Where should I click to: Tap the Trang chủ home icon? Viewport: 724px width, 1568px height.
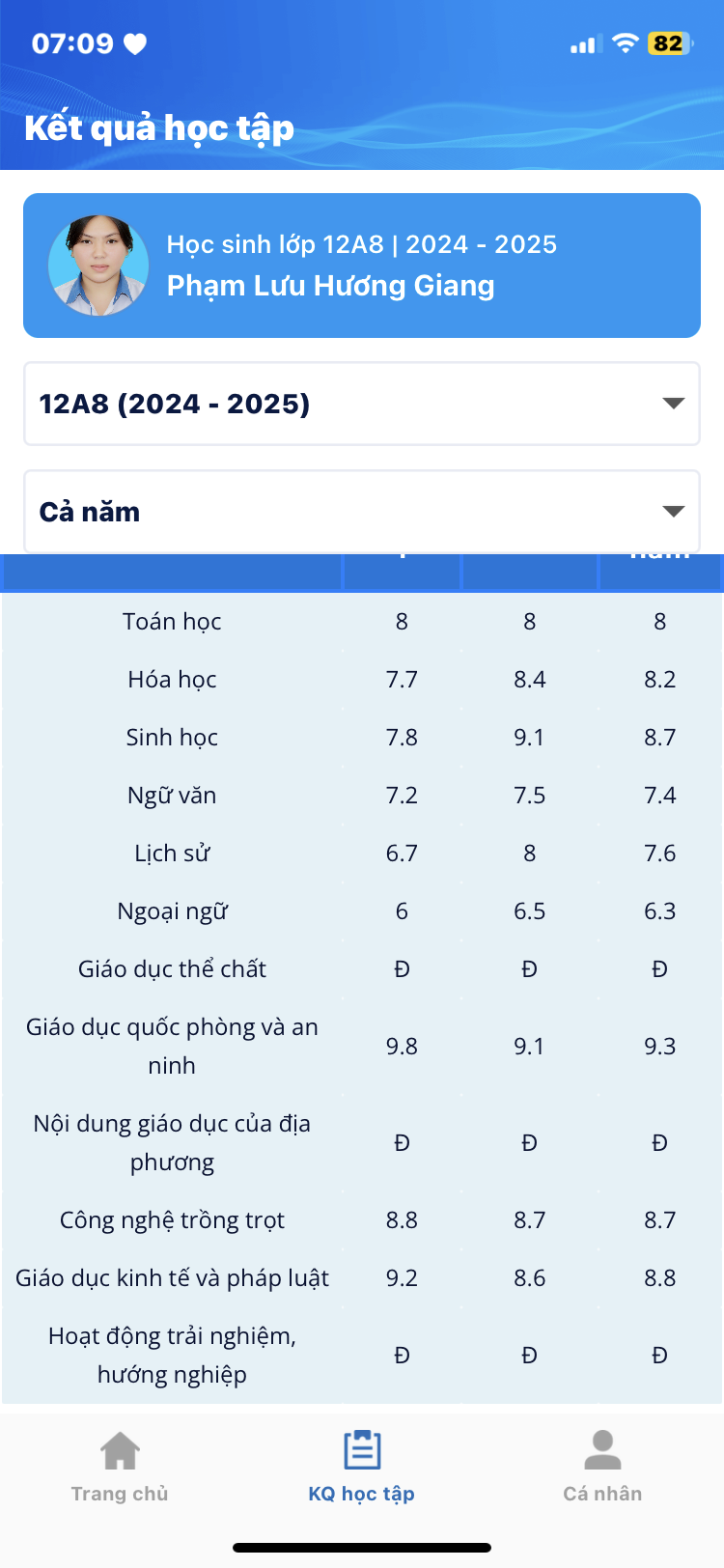(120, 1450)
